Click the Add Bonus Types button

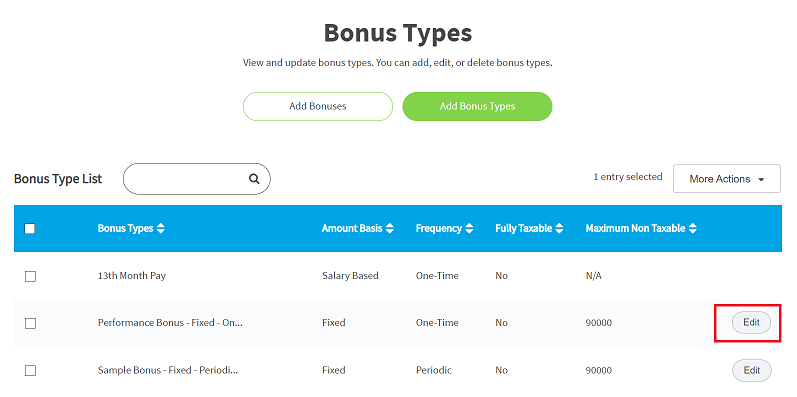click(477, 106)
